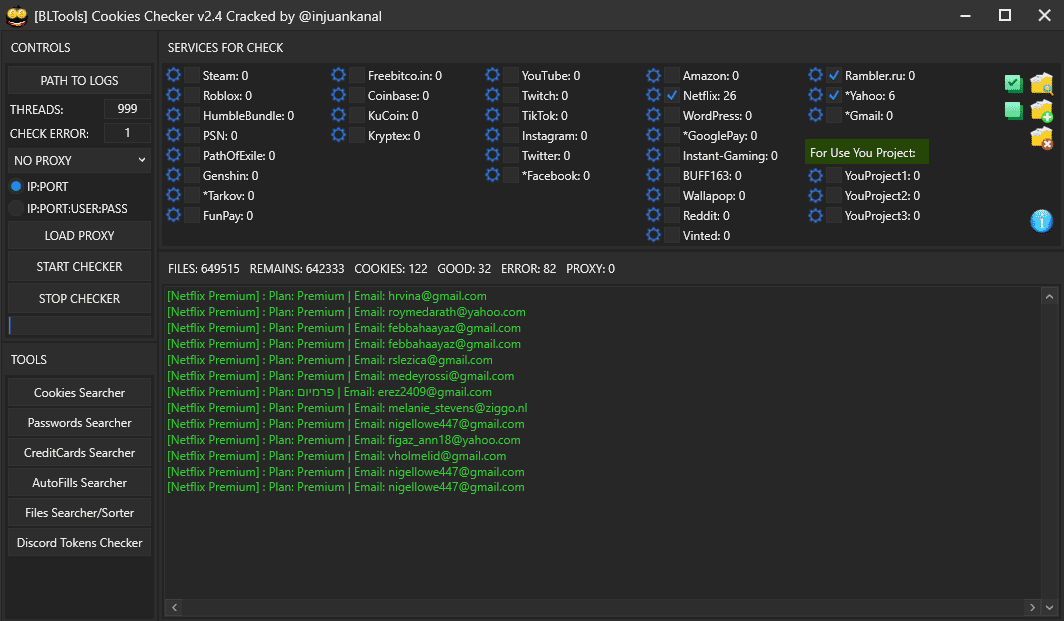Open the AutoFills Searcher tool
The image size is (1064, 621).
point(80,483)
